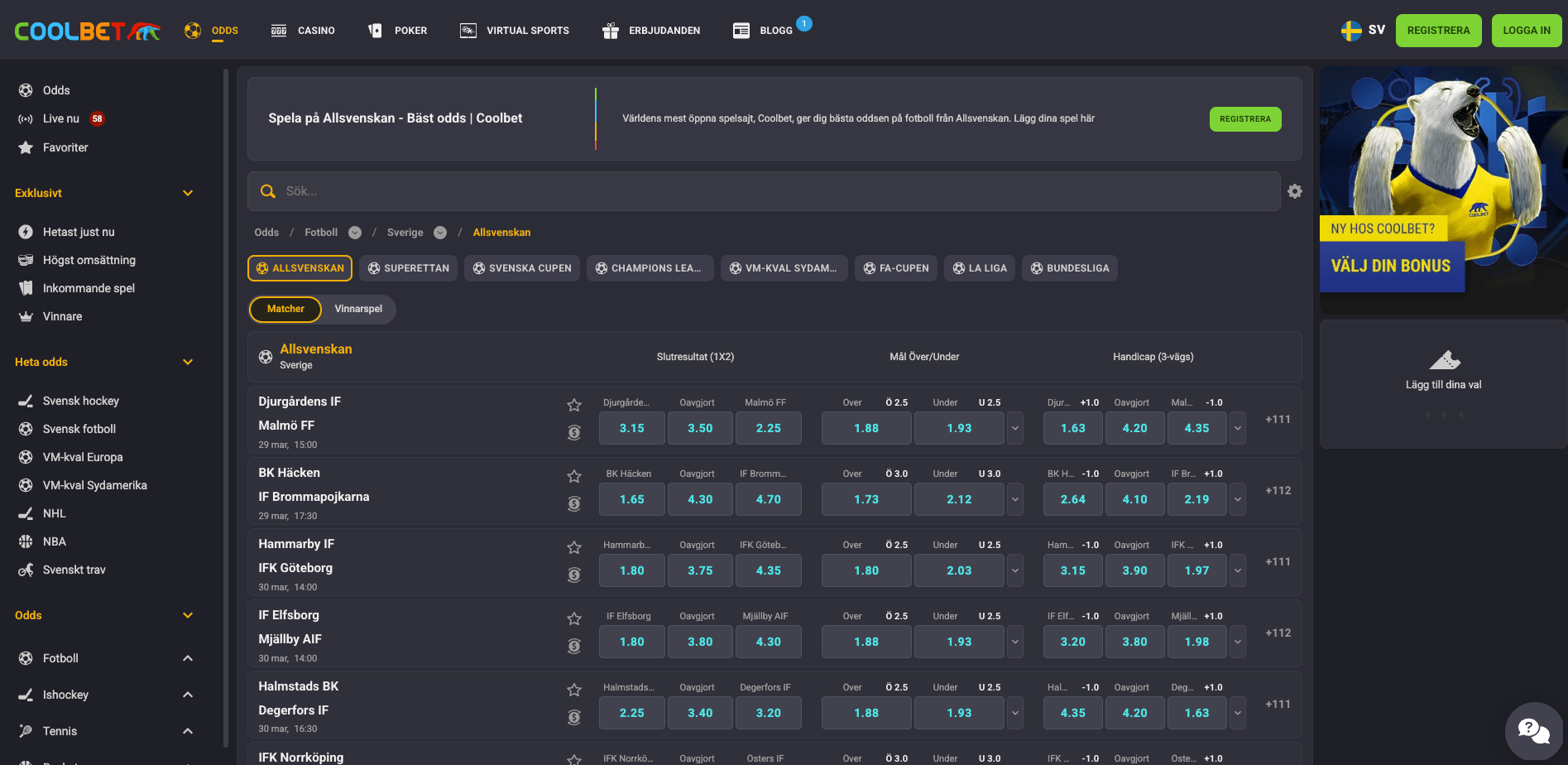
Task: Open Live nu in sidebar
Action: [x=61, y=118]
